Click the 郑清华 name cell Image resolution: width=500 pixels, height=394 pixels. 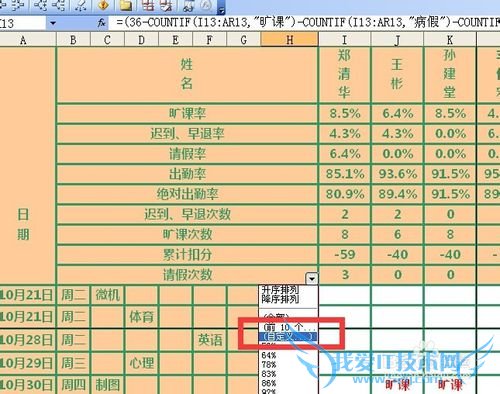tap(345, 75)
